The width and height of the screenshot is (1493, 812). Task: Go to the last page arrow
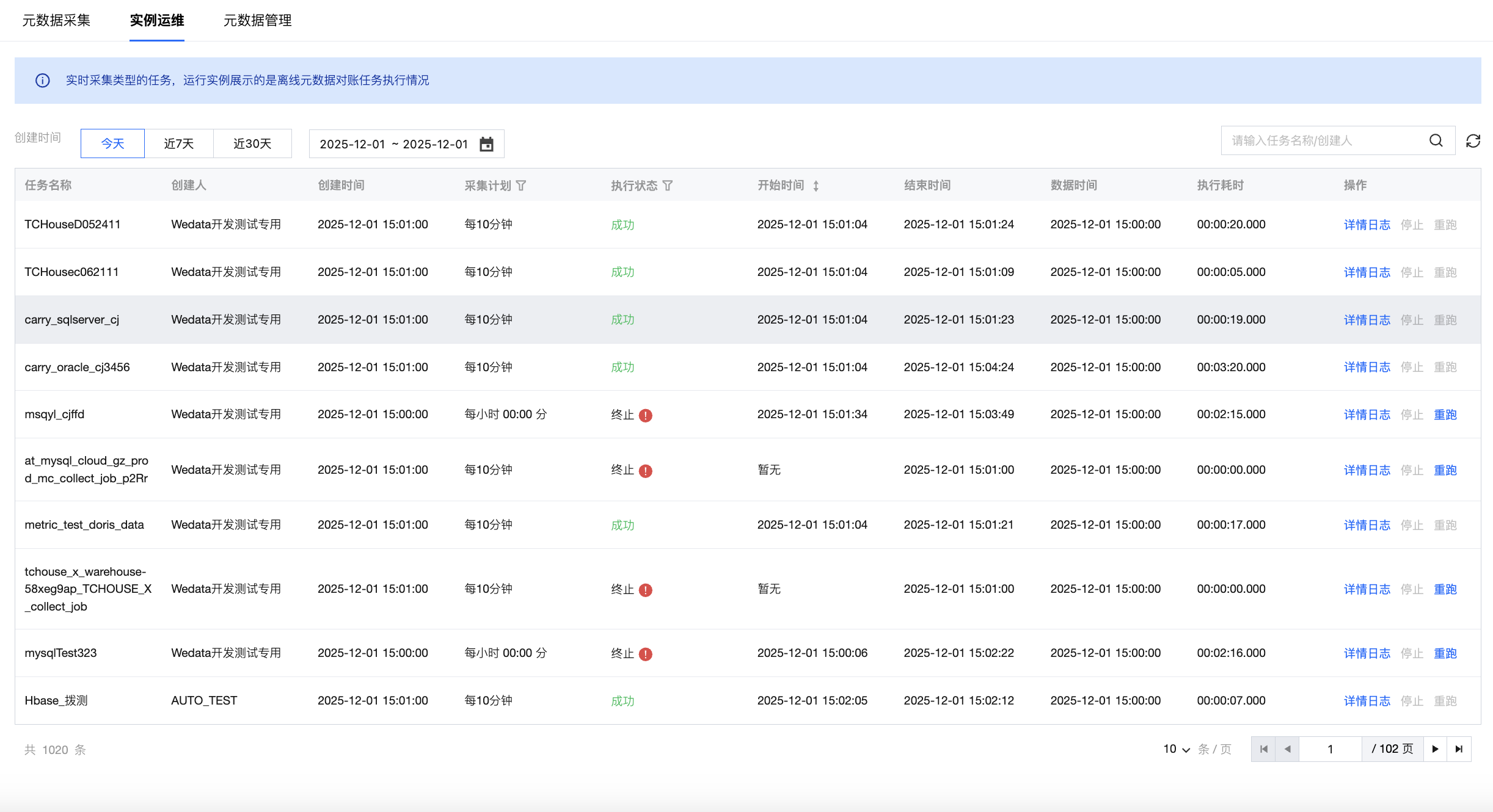coord(1459,749)
